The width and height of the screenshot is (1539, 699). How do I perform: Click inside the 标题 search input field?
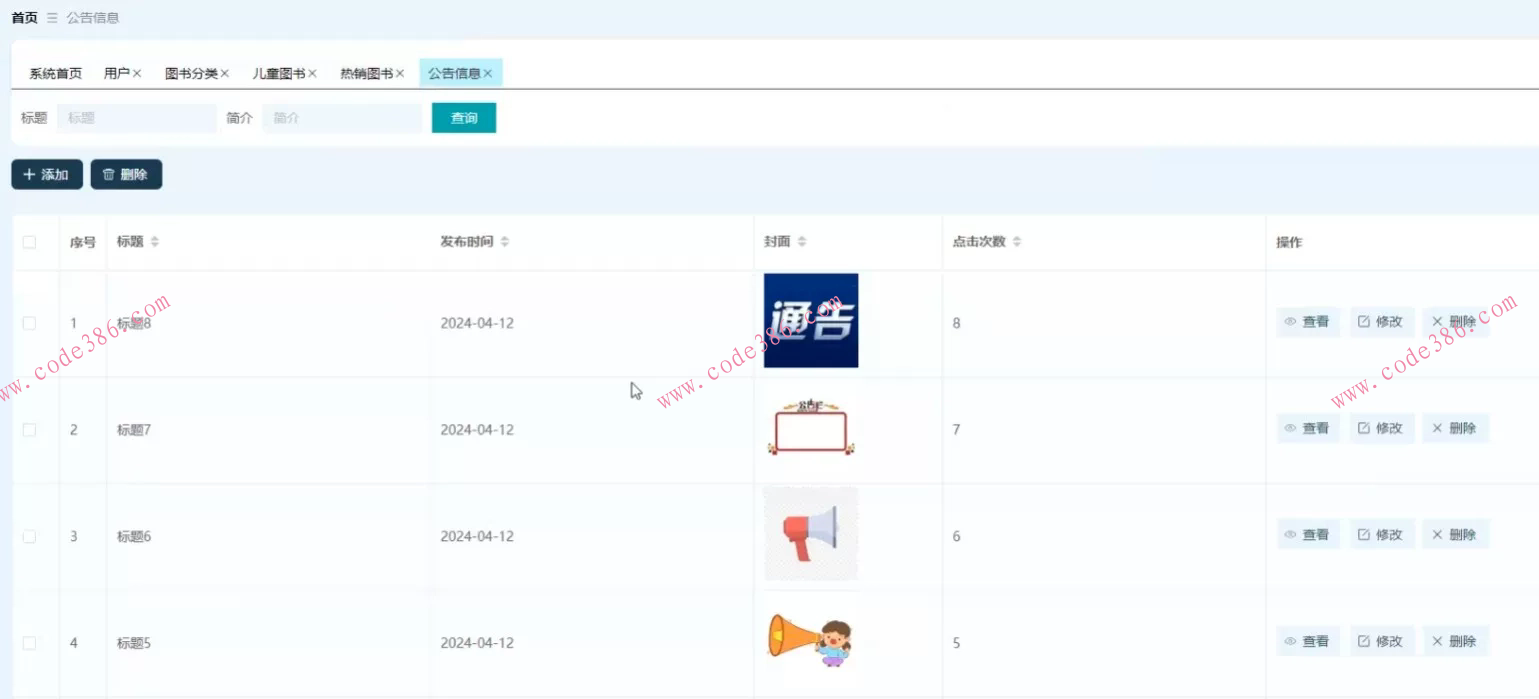(136, 118)
